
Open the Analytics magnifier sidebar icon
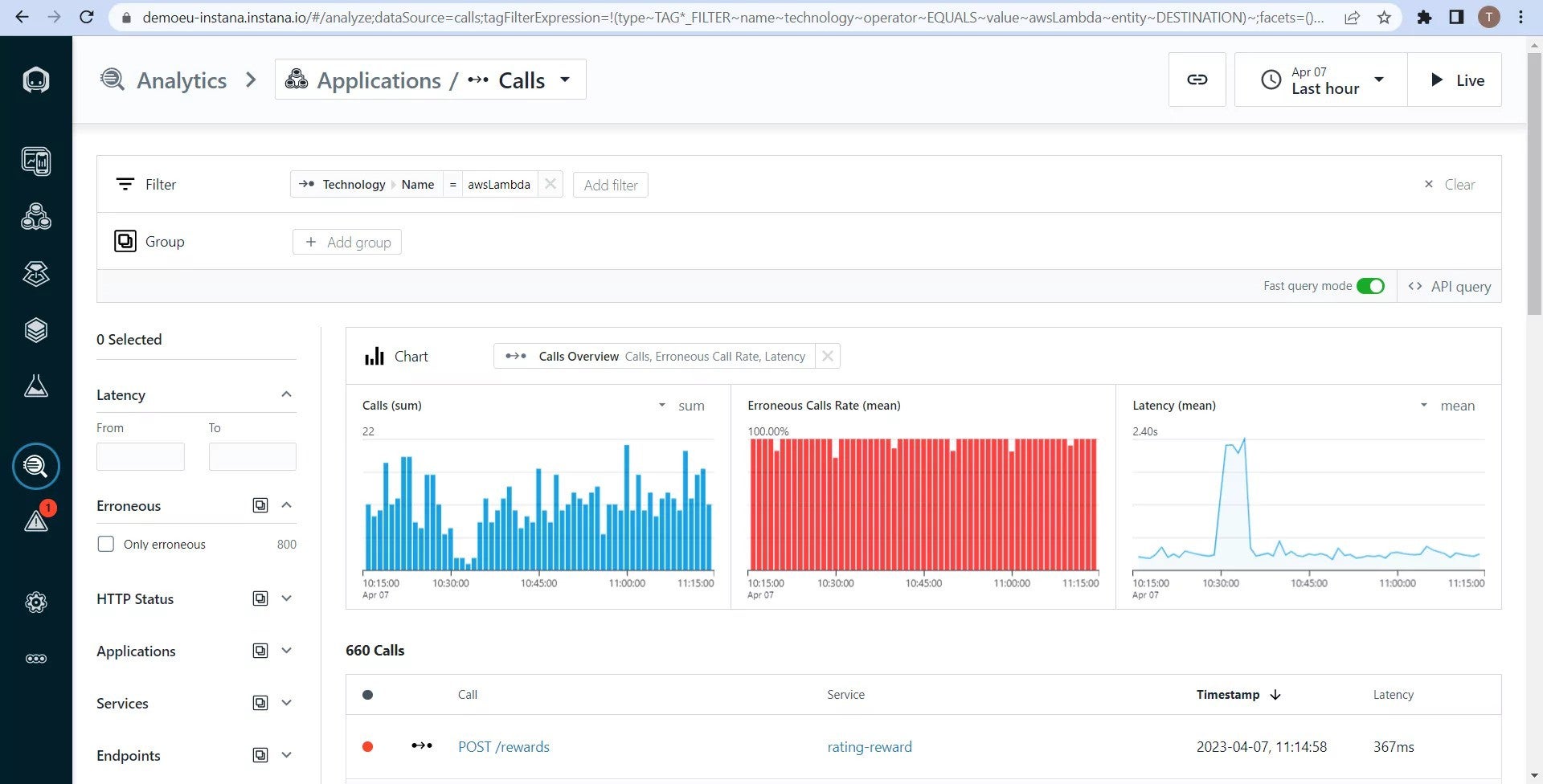tap(36, 466)
